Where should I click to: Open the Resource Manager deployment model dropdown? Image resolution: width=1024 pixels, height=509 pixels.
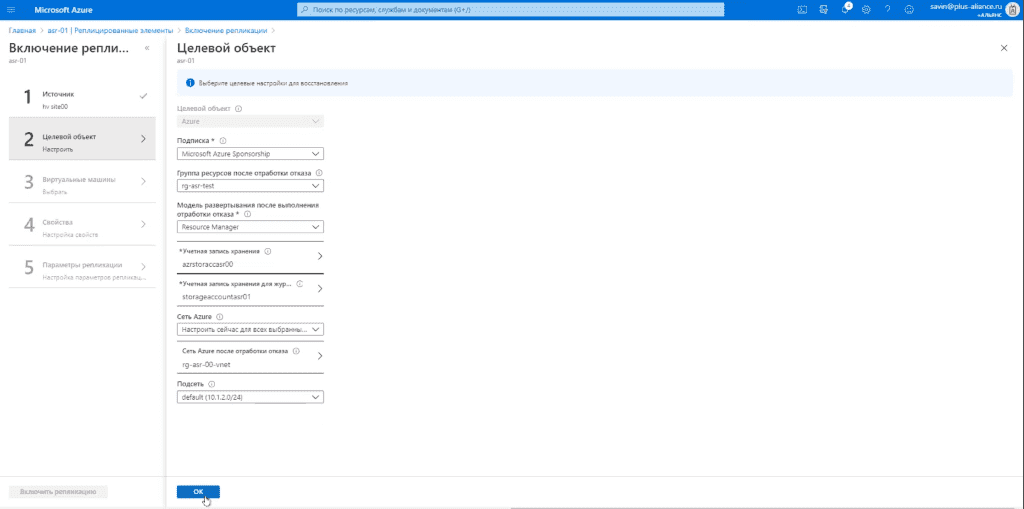pyautogui.click(x=250, y=227)
